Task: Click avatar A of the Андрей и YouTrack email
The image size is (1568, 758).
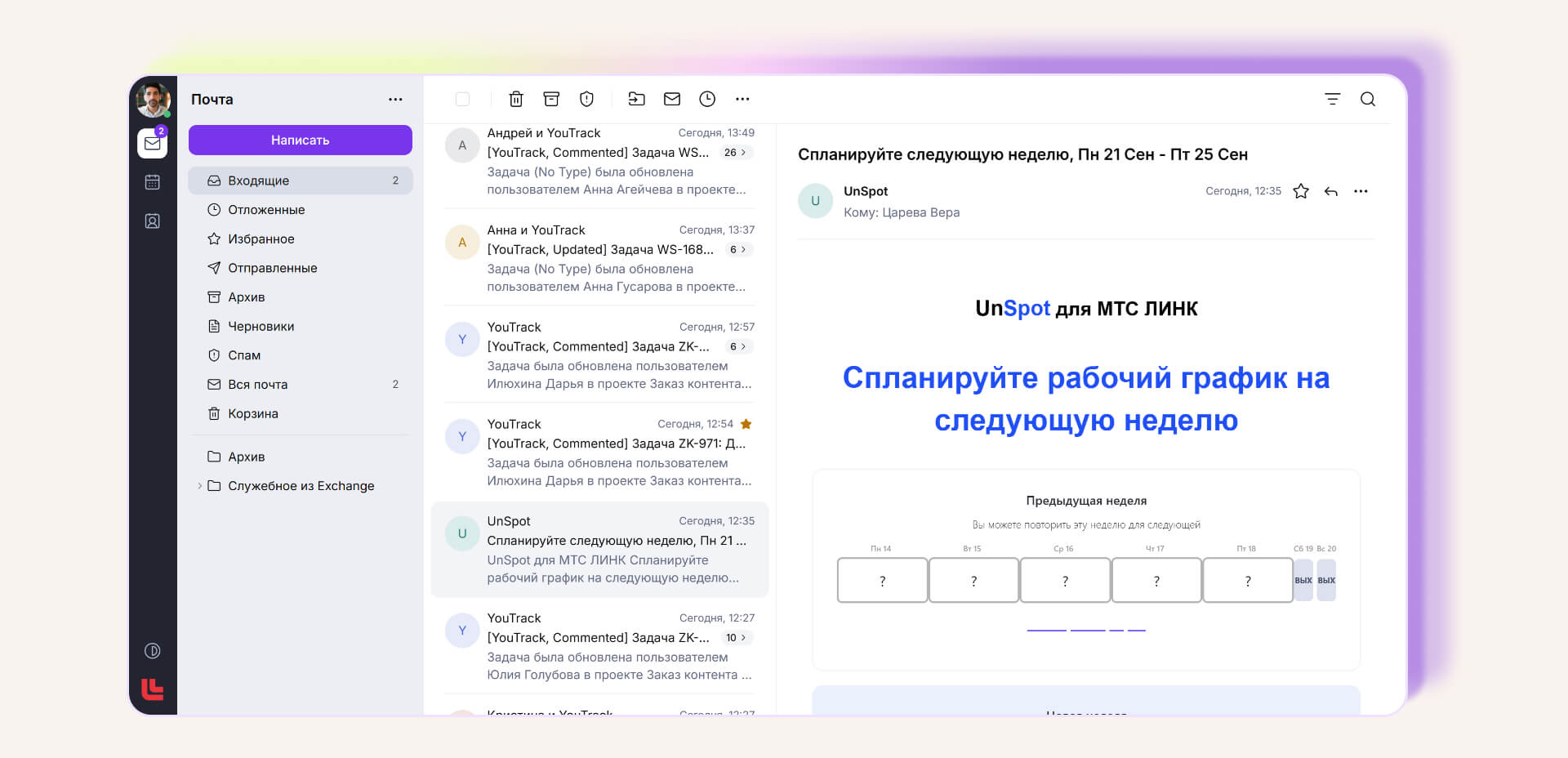Action: (462, 145)
